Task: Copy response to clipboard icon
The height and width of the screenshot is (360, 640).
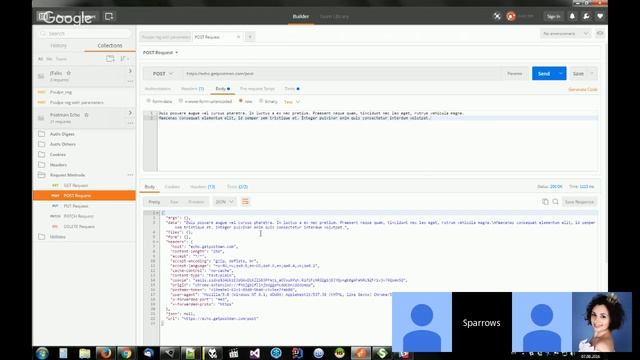Action: [545, 202]
